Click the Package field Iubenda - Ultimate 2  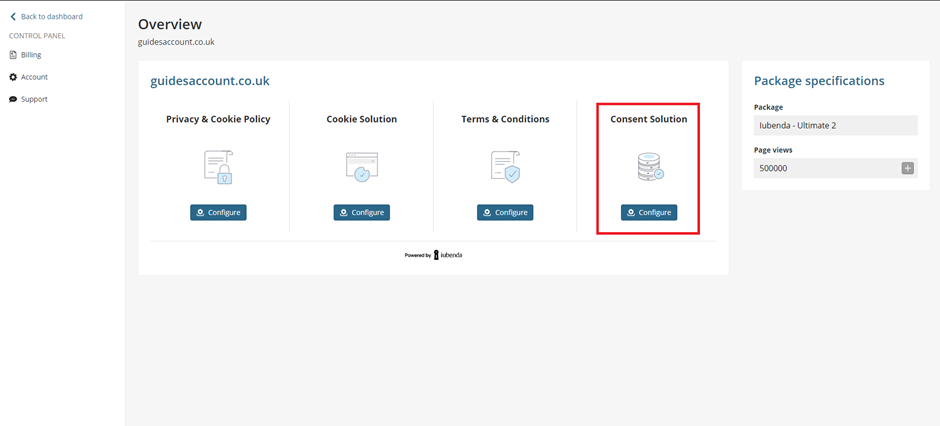[836, 125]
